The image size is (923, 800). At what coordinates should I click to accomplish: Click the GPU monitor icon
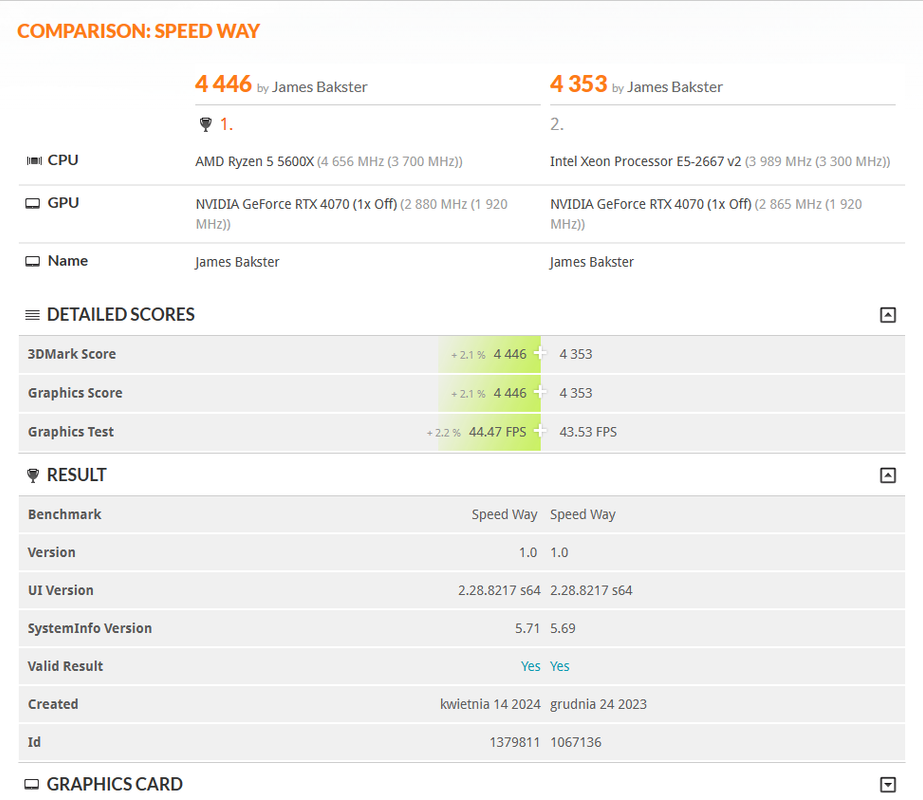click(33, 204)
